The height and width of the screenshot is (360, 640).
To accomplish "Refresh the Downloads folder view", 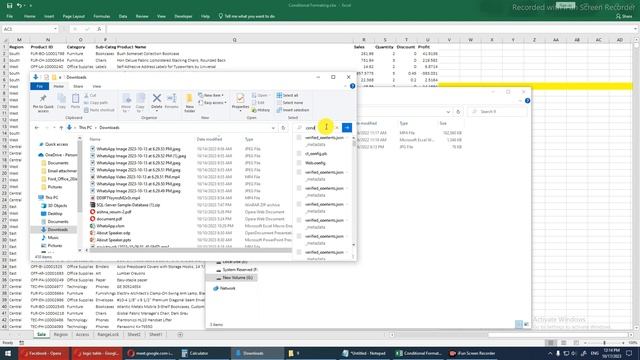I will tap(283, 128).
